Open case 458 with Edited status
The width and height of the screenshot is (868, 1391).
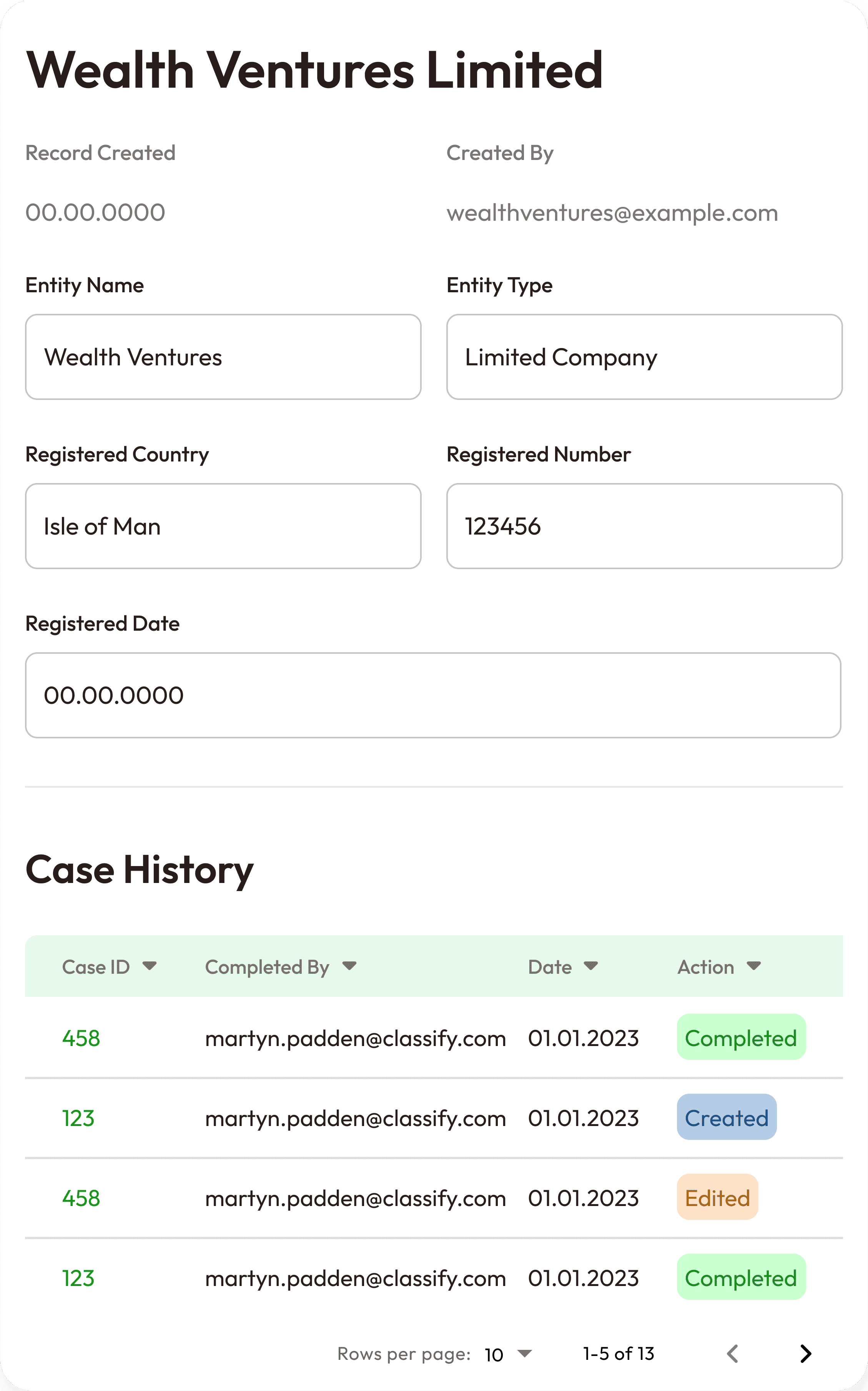(x=81, y=1199)
